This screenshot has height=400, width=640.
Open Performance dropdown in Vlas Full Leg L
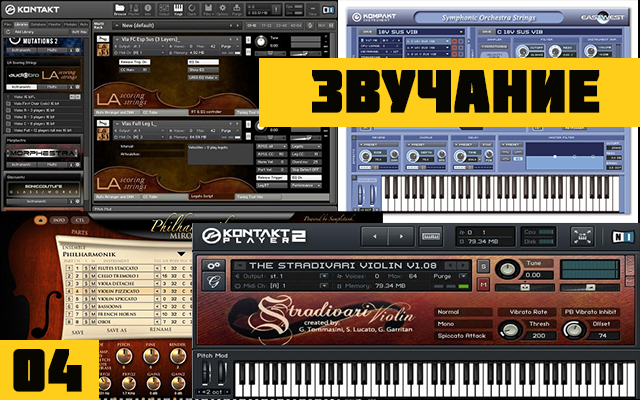coord(306,185)
